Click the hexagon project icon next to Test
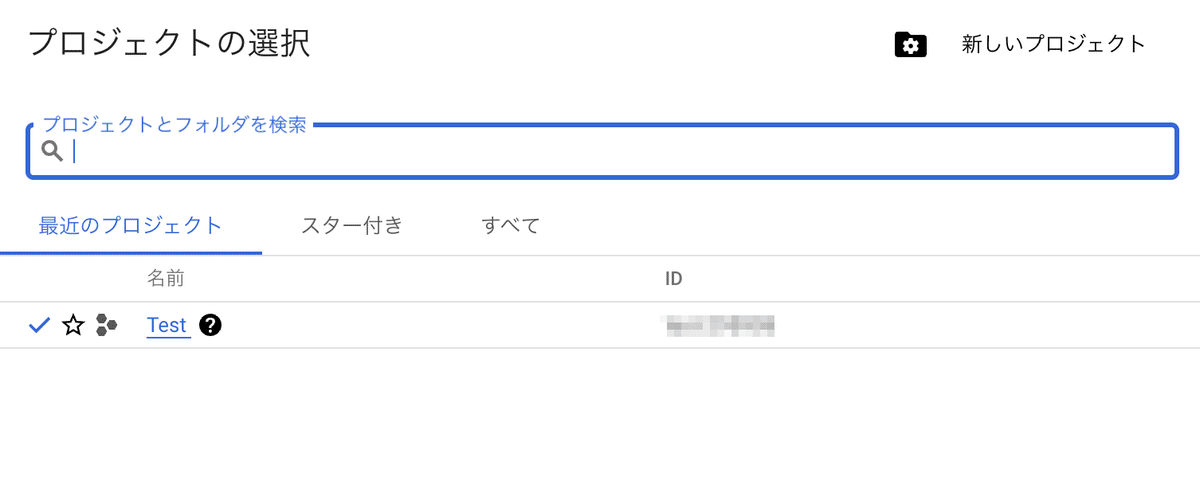 point(107,325)
